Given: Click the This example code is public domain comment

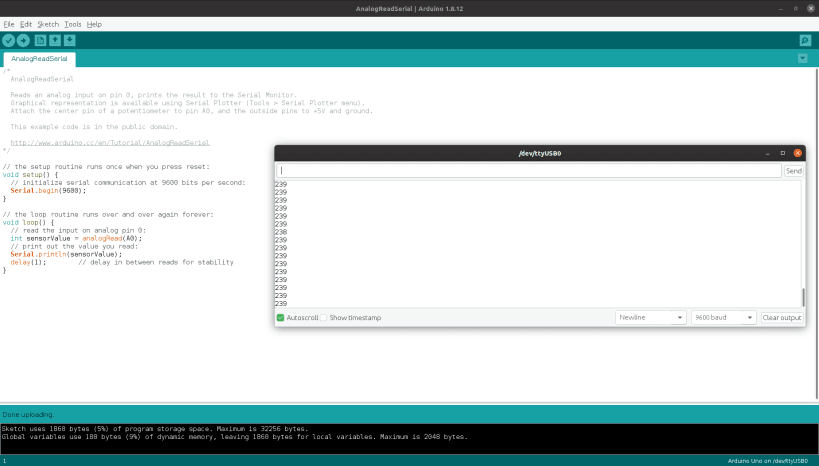Looking at the screenshot, I should click(94, 127).
